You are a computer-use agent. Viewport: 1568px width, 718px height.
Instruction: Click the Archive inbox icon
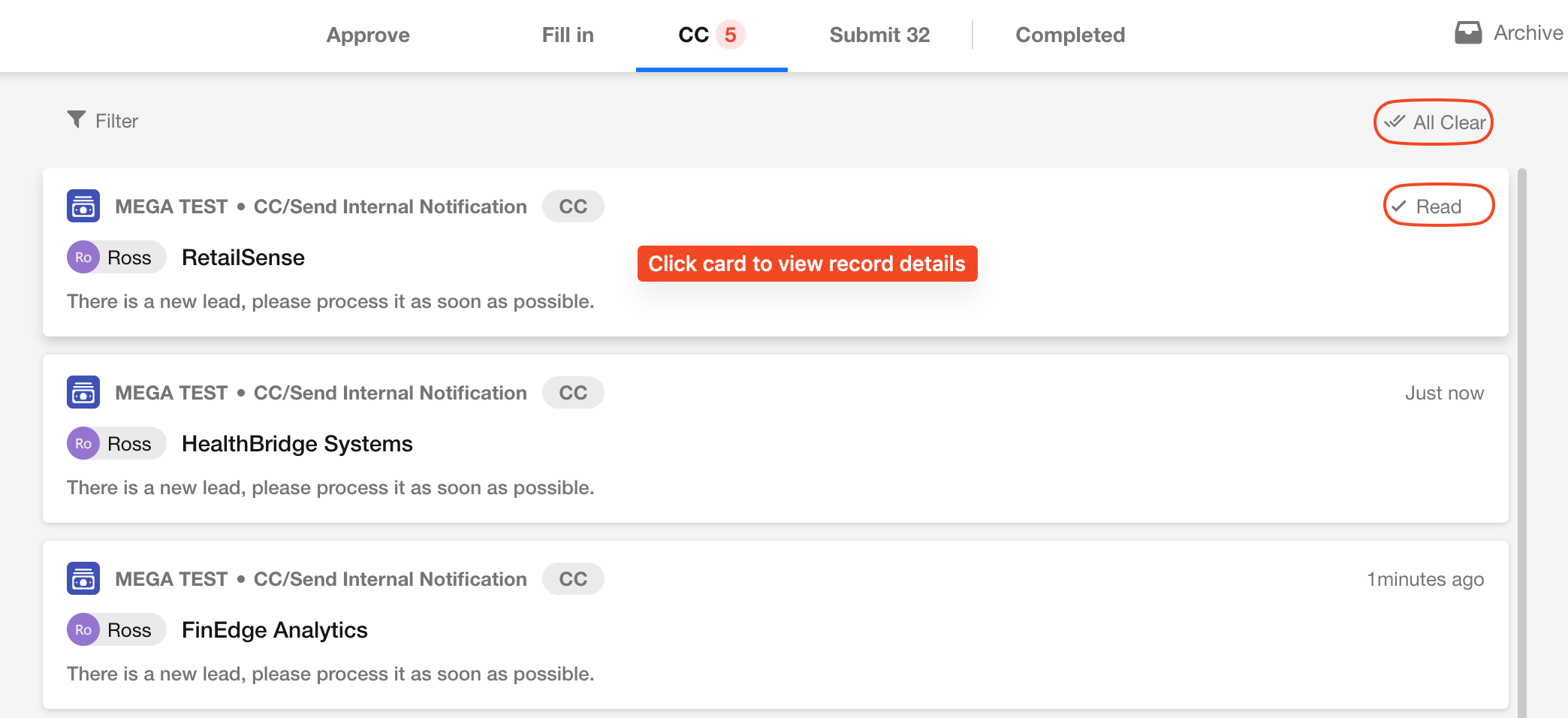tap(1468, 33)
